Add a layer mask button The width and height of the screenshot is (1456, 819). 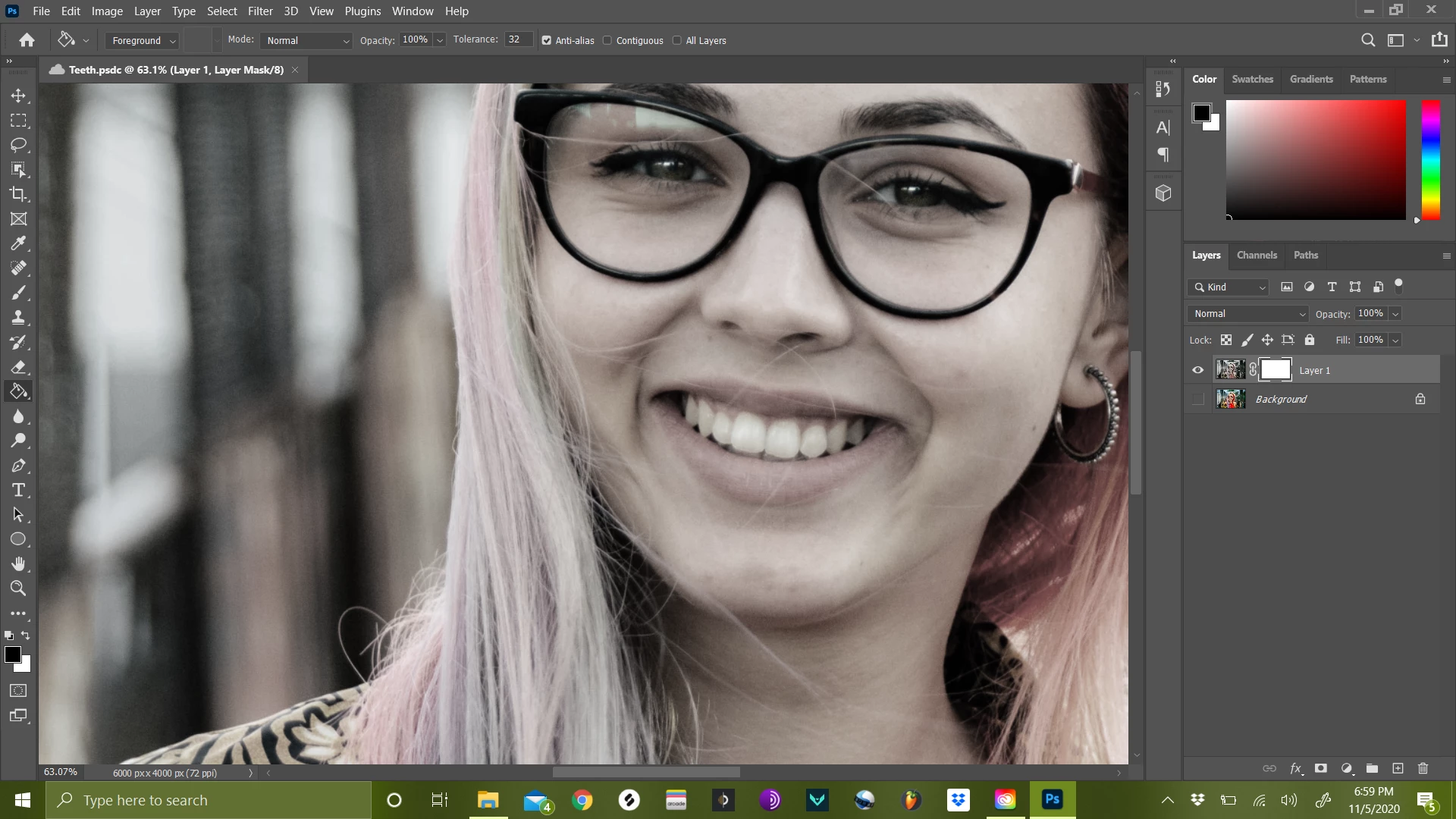[1320, 768]
